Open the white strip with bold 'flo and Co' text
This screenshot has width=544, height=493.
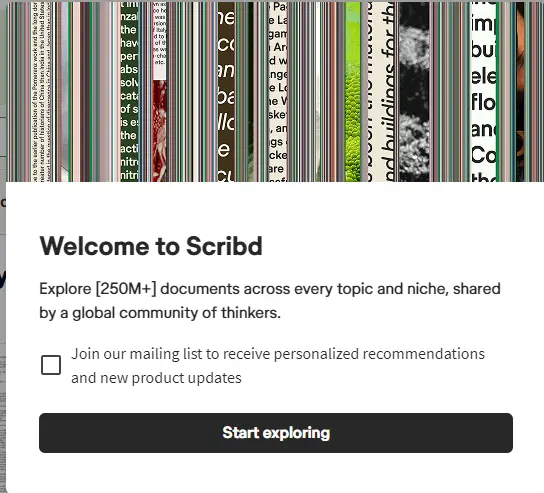point(483,91)
